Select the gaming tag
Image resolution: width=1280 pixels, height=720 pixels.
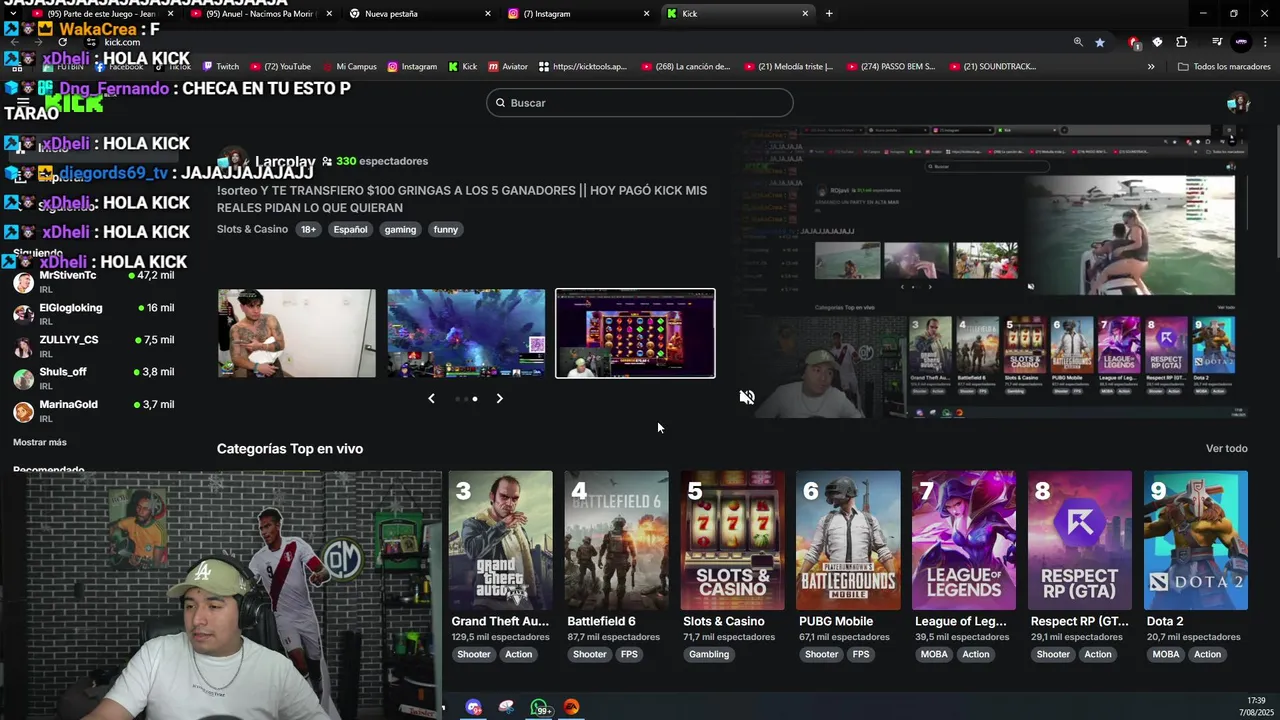[400, 229]
